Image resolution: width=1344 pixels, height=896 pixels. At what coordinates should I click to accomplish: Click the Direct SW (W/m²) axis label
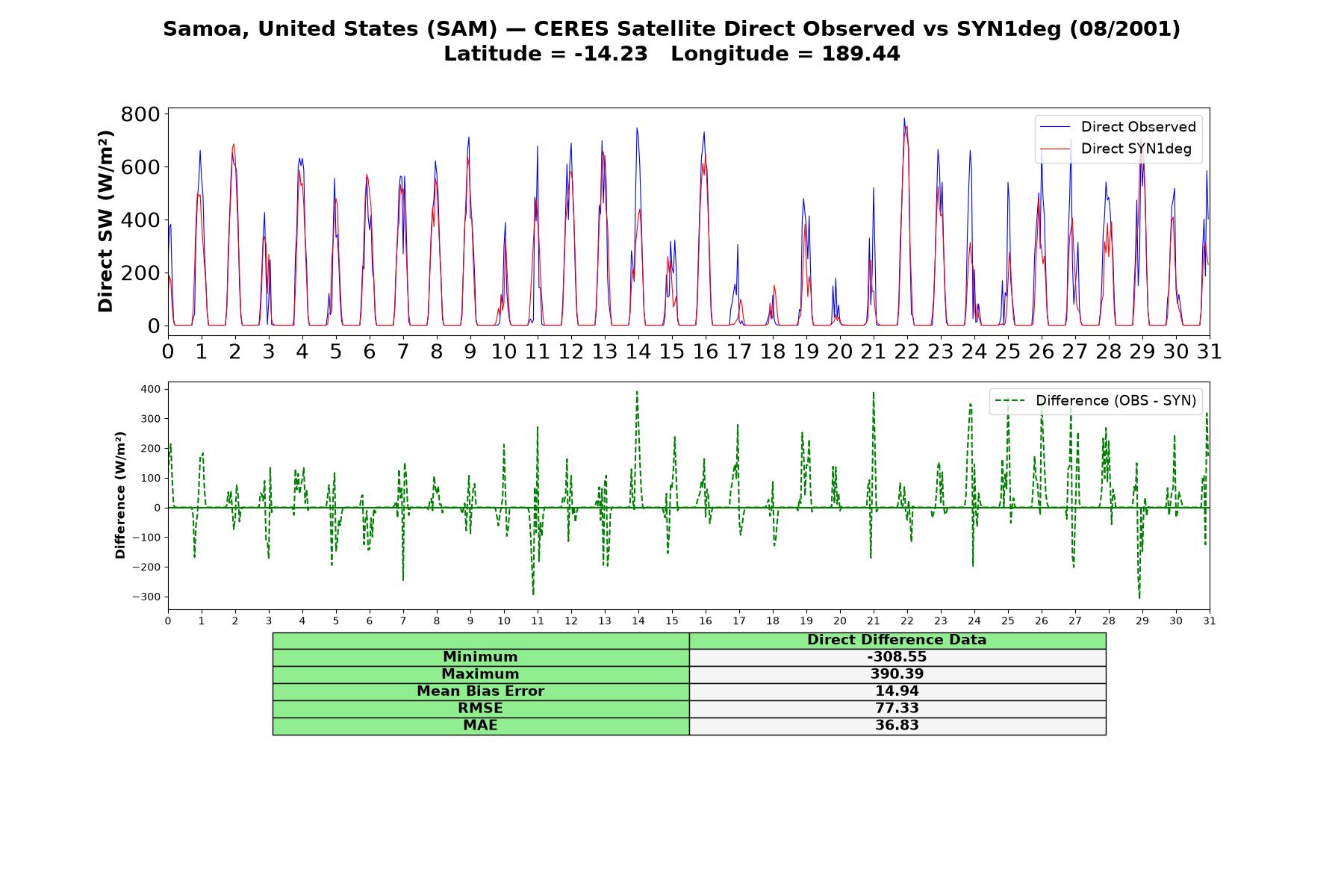pyautogui.click(x=105, y=222)
